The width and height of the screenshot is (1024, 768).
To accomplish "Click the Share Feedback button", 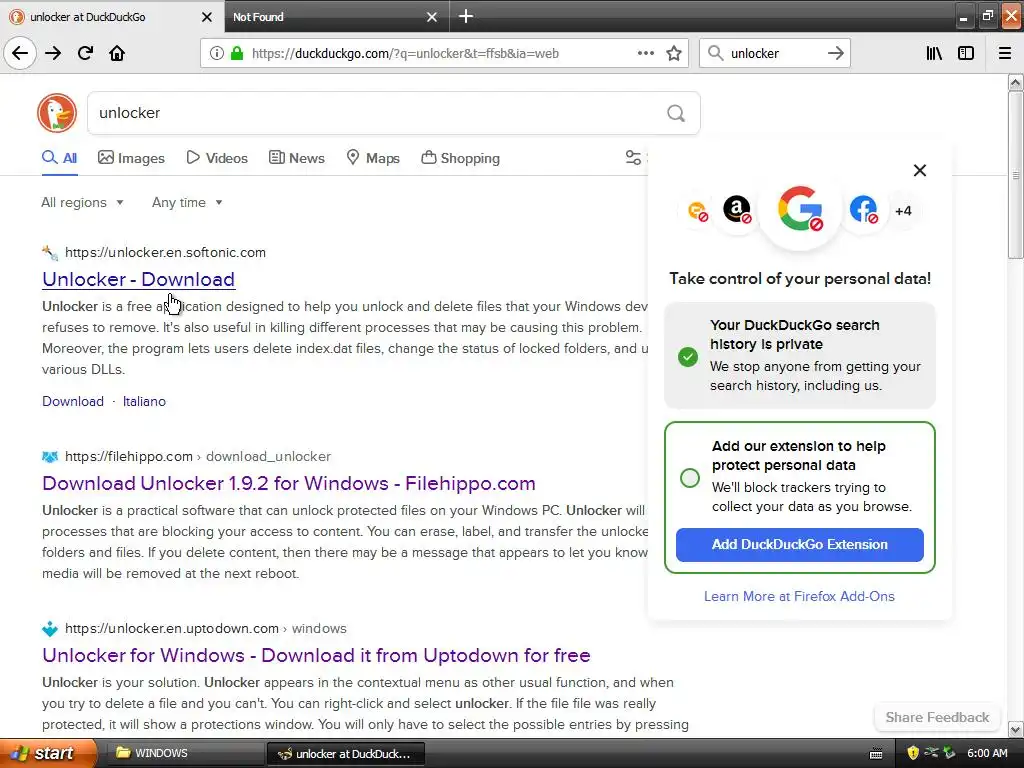I will tap(937, 717).
